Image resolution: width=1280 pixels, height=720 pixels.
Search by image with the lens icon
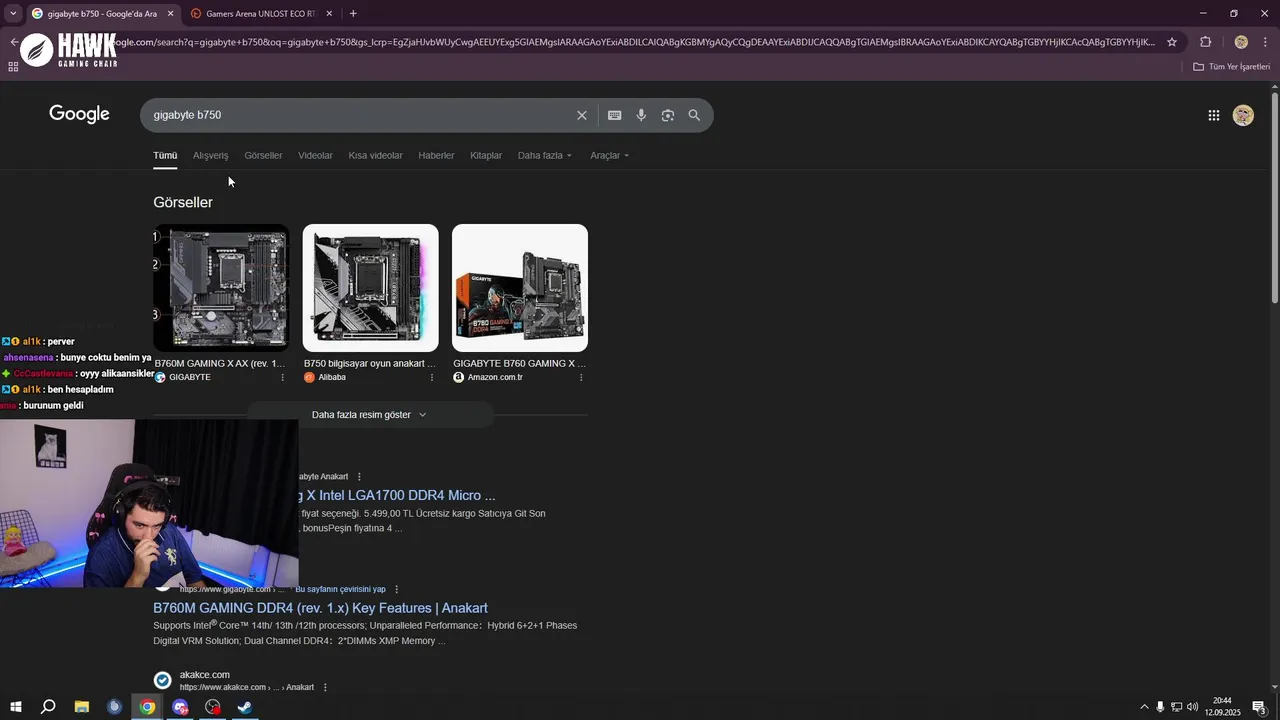click(x=668, y=115)
